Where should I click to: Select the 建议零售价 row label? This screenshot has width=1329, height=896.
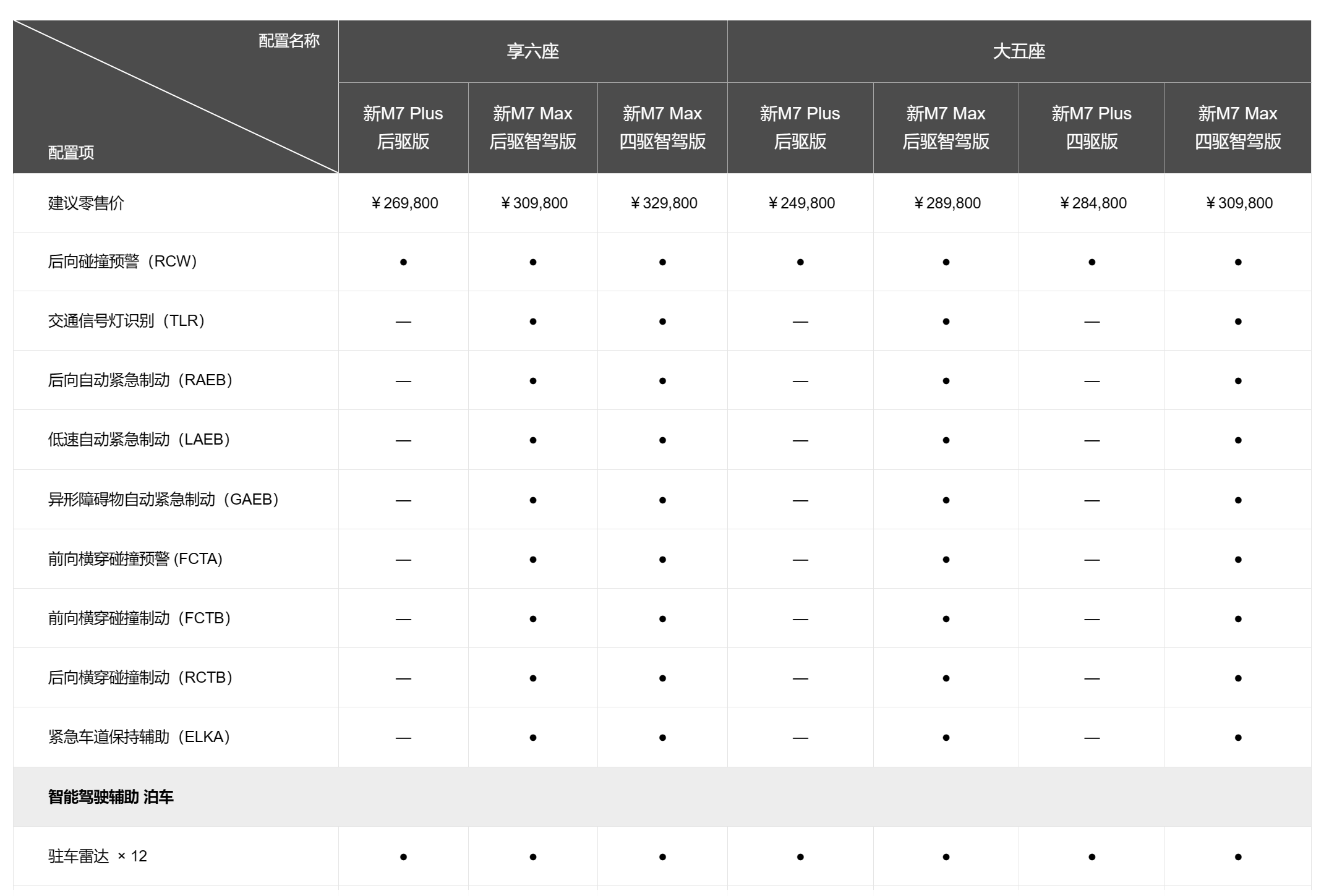pos(86,203)
